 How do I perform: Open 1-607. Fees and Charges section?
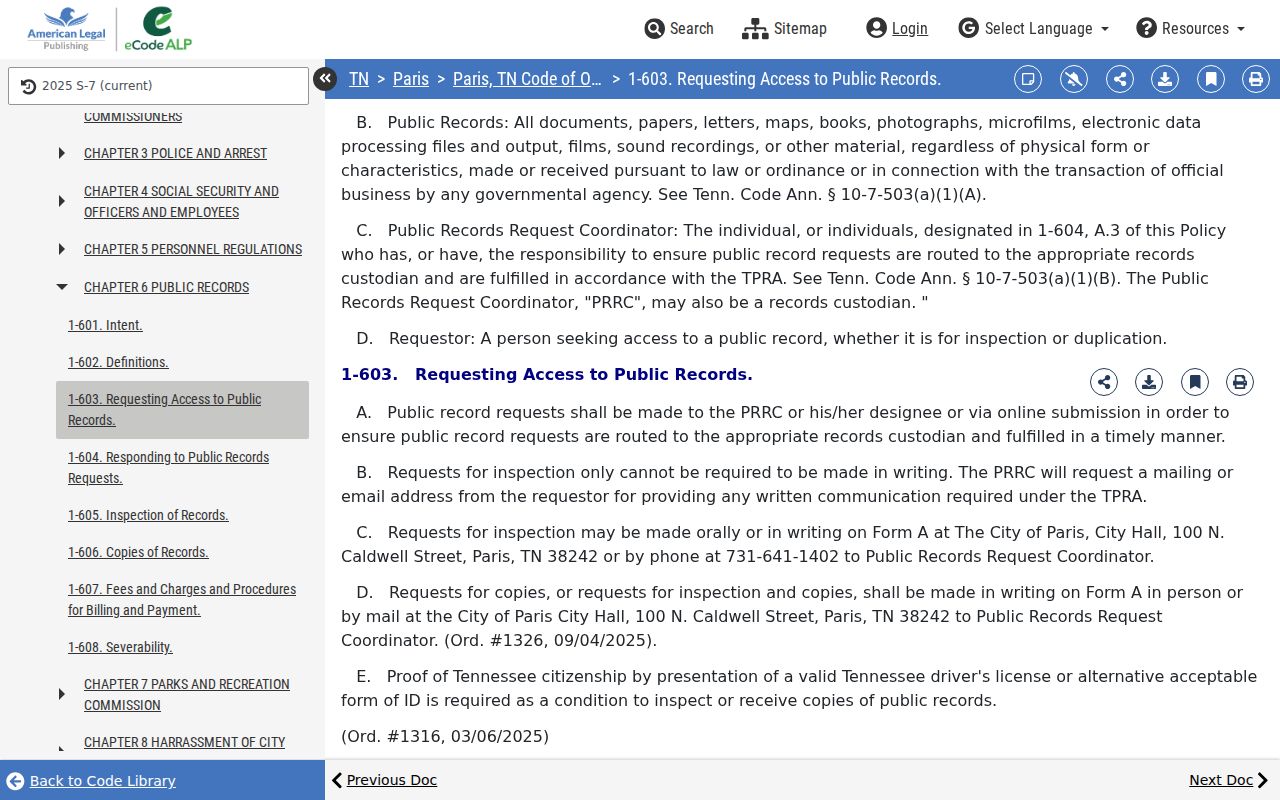pyautogui.click(x=182, y=599)
